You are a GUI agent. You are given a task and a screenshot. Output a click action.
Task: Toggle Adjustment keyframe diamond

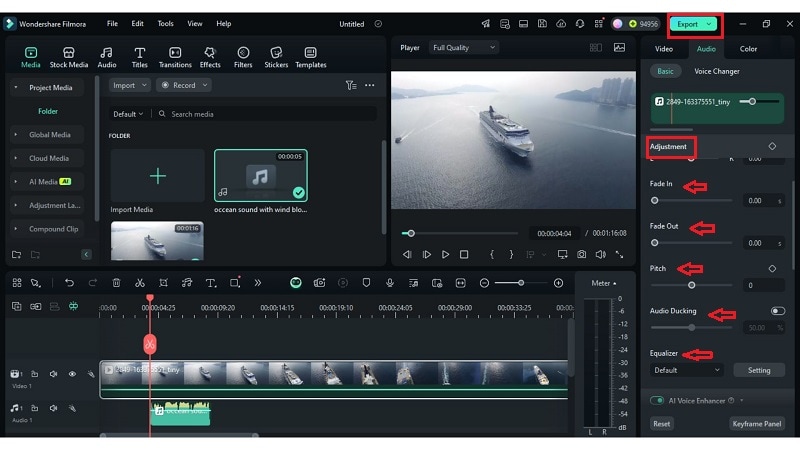[772, 146]
